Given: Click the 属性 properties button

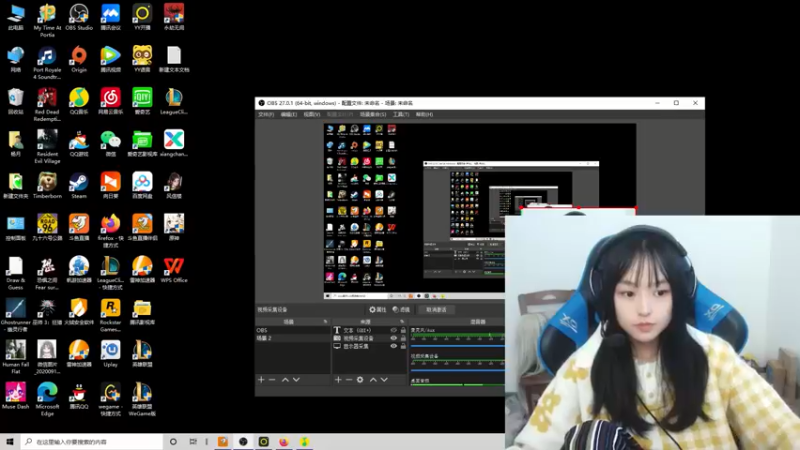Looking at the screenshot, I should click(378, 310).
